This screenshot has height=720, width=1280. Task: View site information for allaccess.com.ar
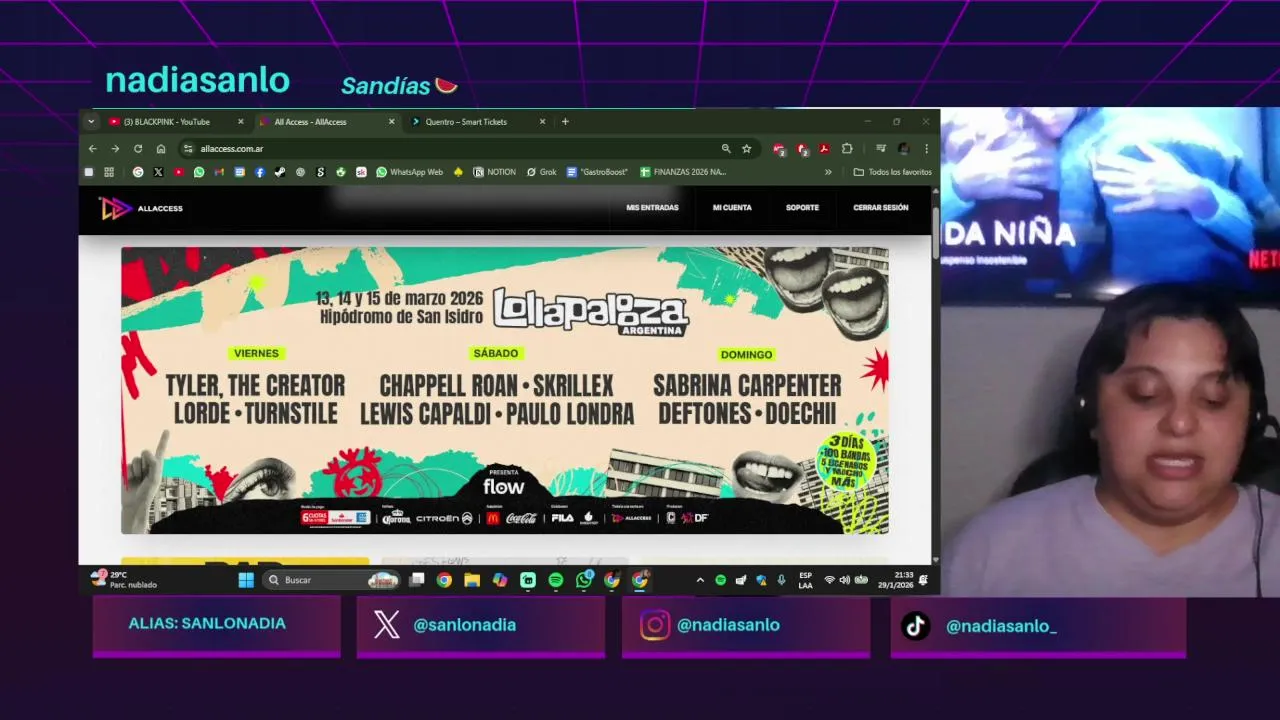click(187, 149)
